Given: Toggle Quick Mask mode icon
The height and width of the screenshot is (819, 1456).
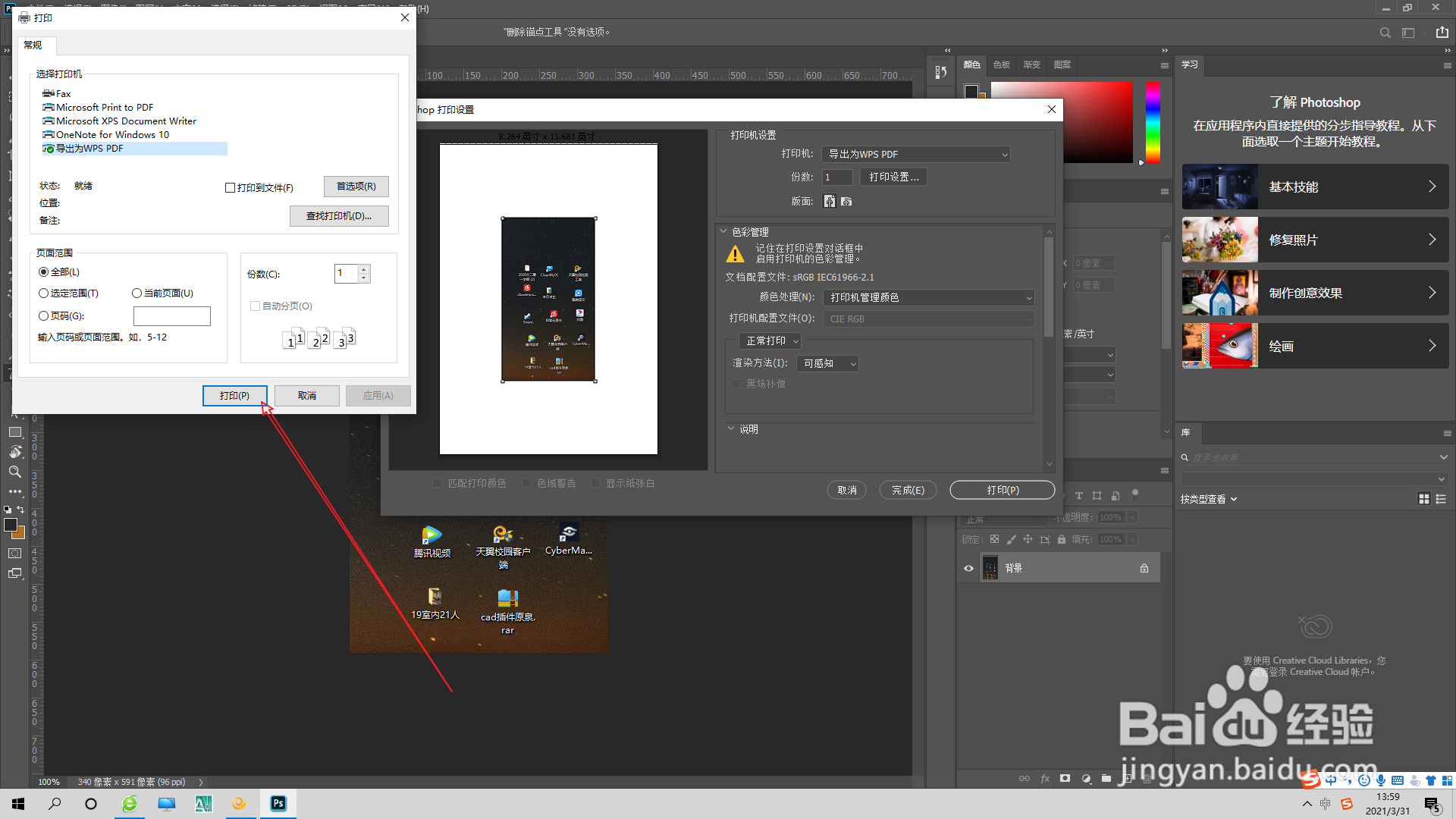Looking at the screenshot, I should [14, 554].
